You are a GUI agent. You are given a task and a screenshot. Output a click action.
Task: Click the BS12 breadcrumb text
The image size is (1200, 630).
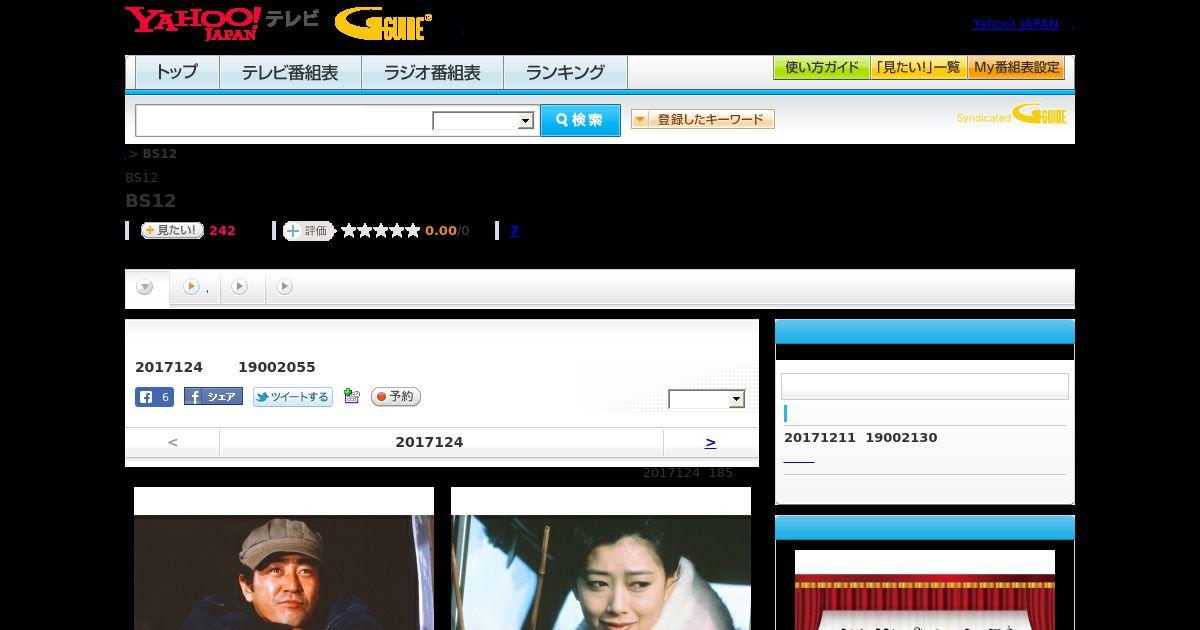coord(159,154)
